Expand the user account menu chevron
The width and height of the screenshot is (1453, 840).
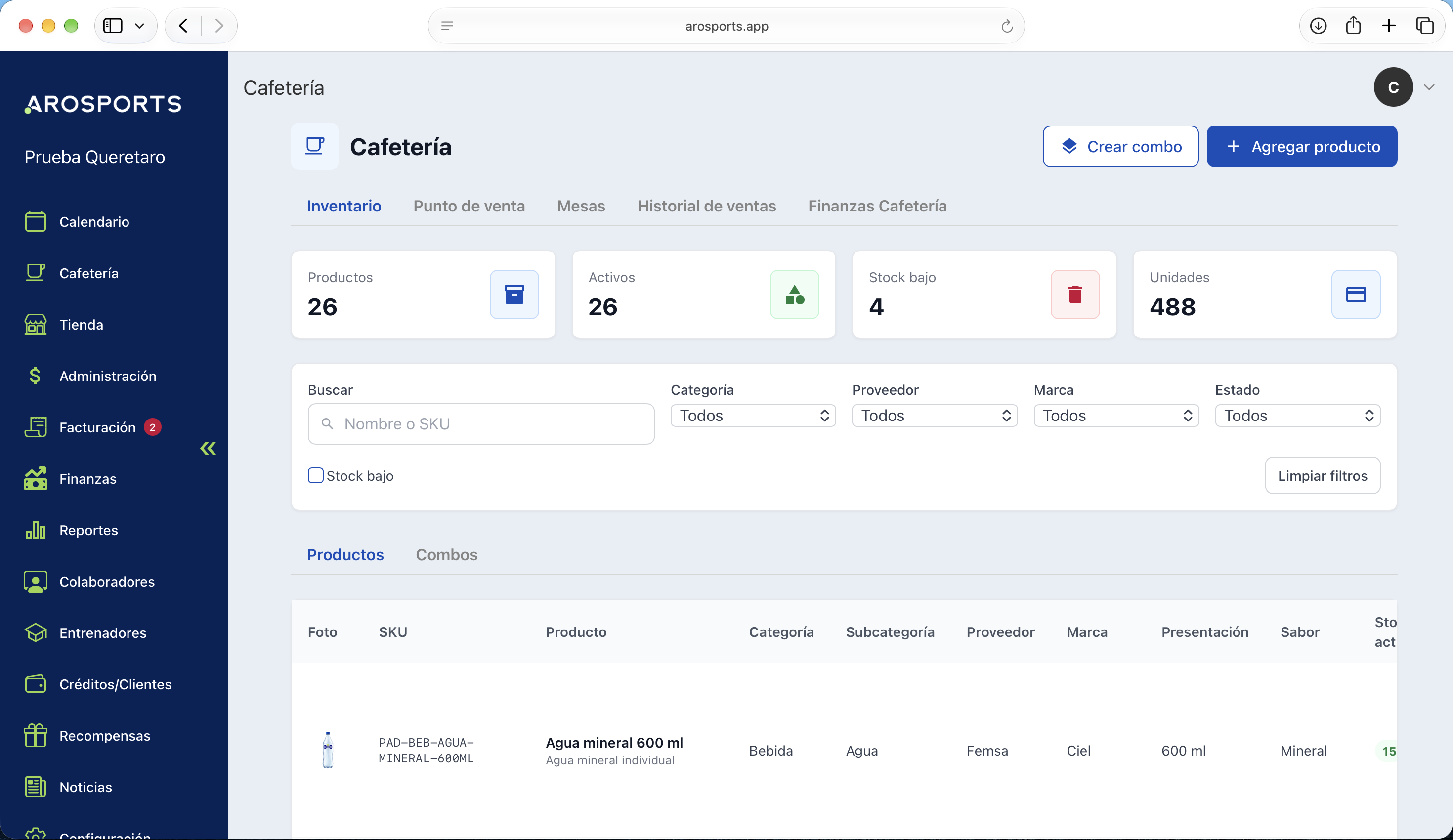point(1429,87)
